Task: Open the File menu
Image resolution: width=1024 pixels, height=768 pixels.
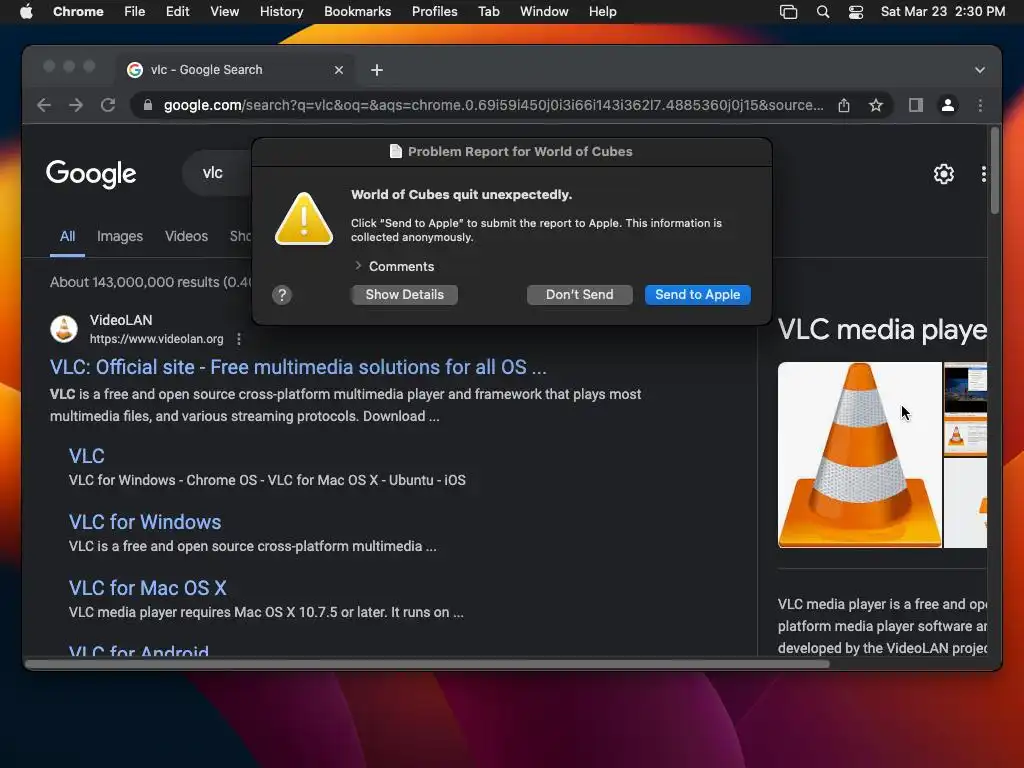Action: coord(135,12)
